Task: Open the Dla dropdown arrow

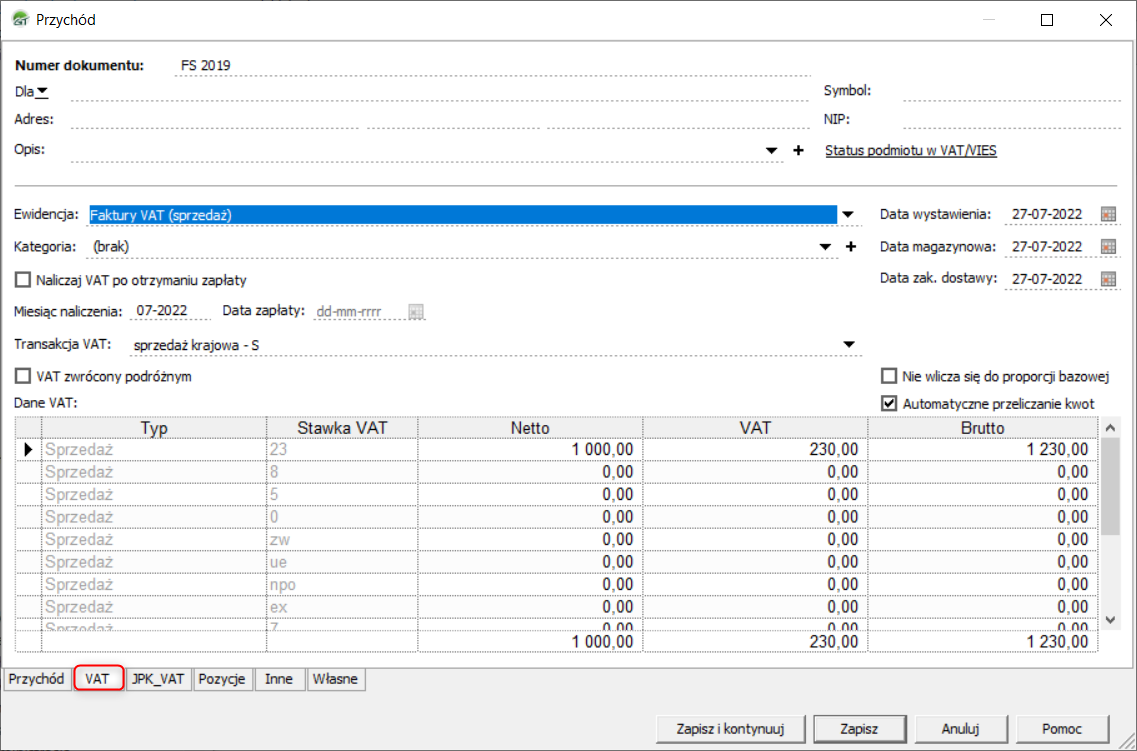Action: pyautogui.click(x=42, y=91)
